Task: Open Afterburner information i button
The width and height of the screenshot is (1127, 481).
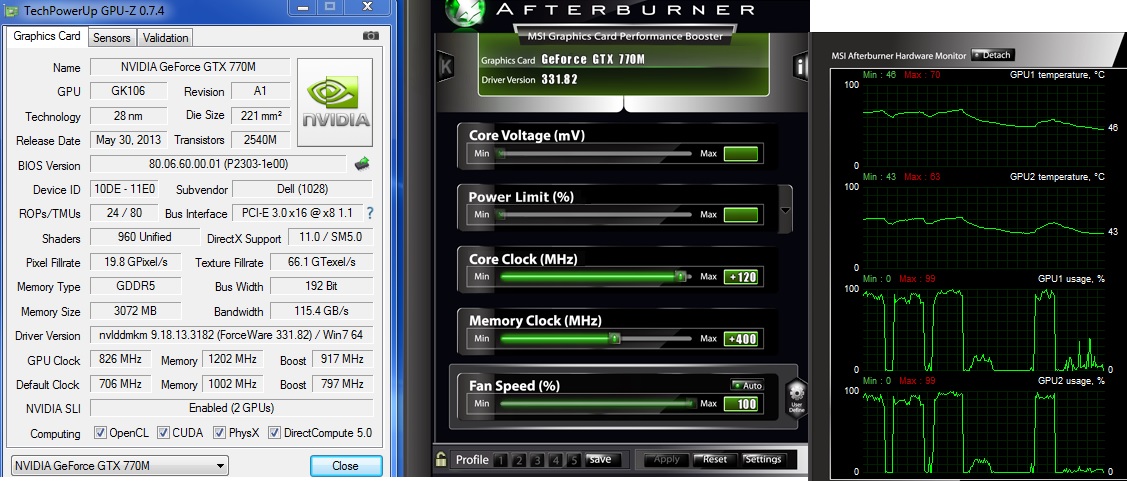Action: pyautogui.click(x=801, y=66)
